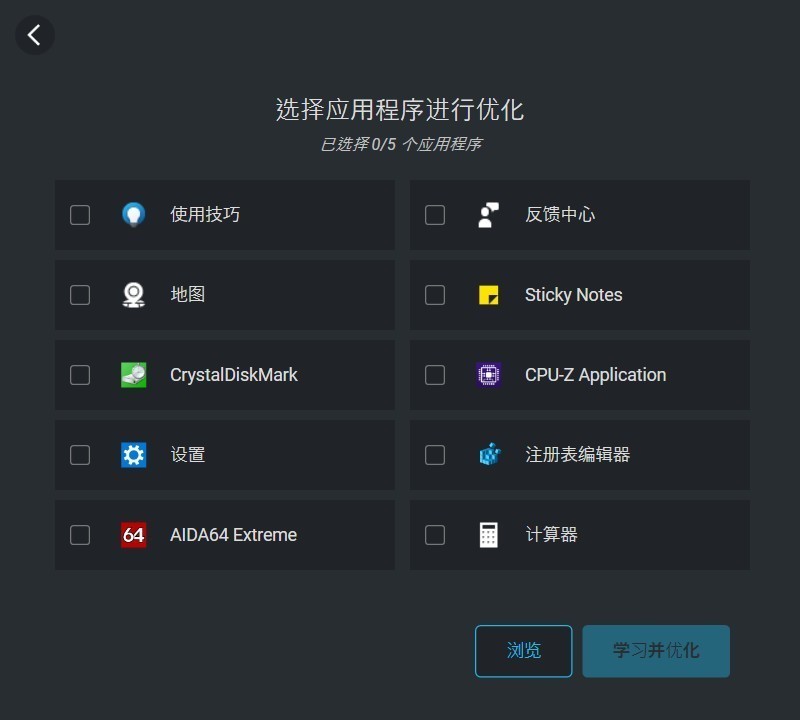Click the 计算器 Calculator icon
Screen dimensions: 800x720
(x=489, y=534)
